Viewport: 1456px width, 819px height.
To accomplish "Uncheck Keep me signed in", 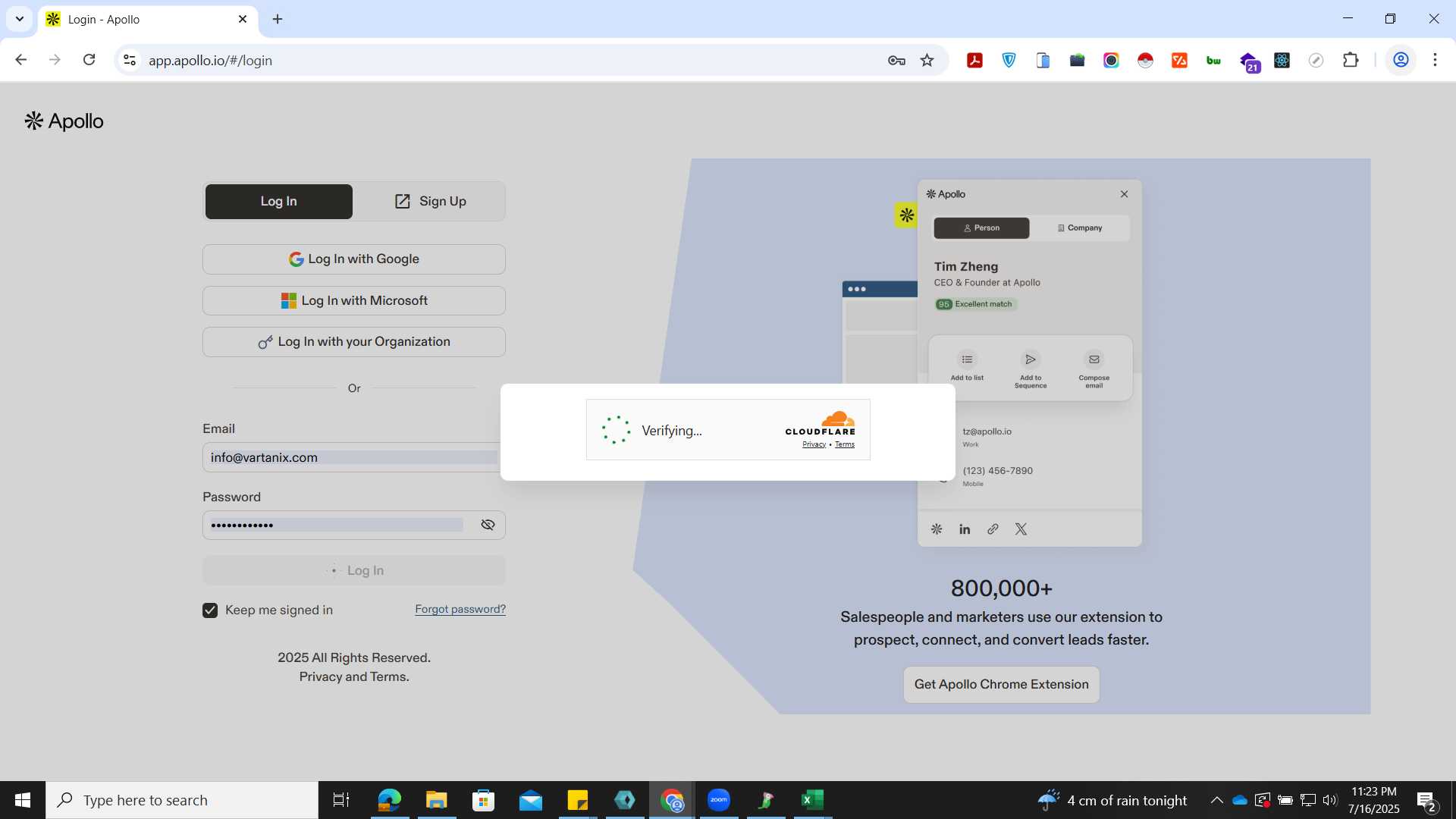I will (x=210, y=610).
